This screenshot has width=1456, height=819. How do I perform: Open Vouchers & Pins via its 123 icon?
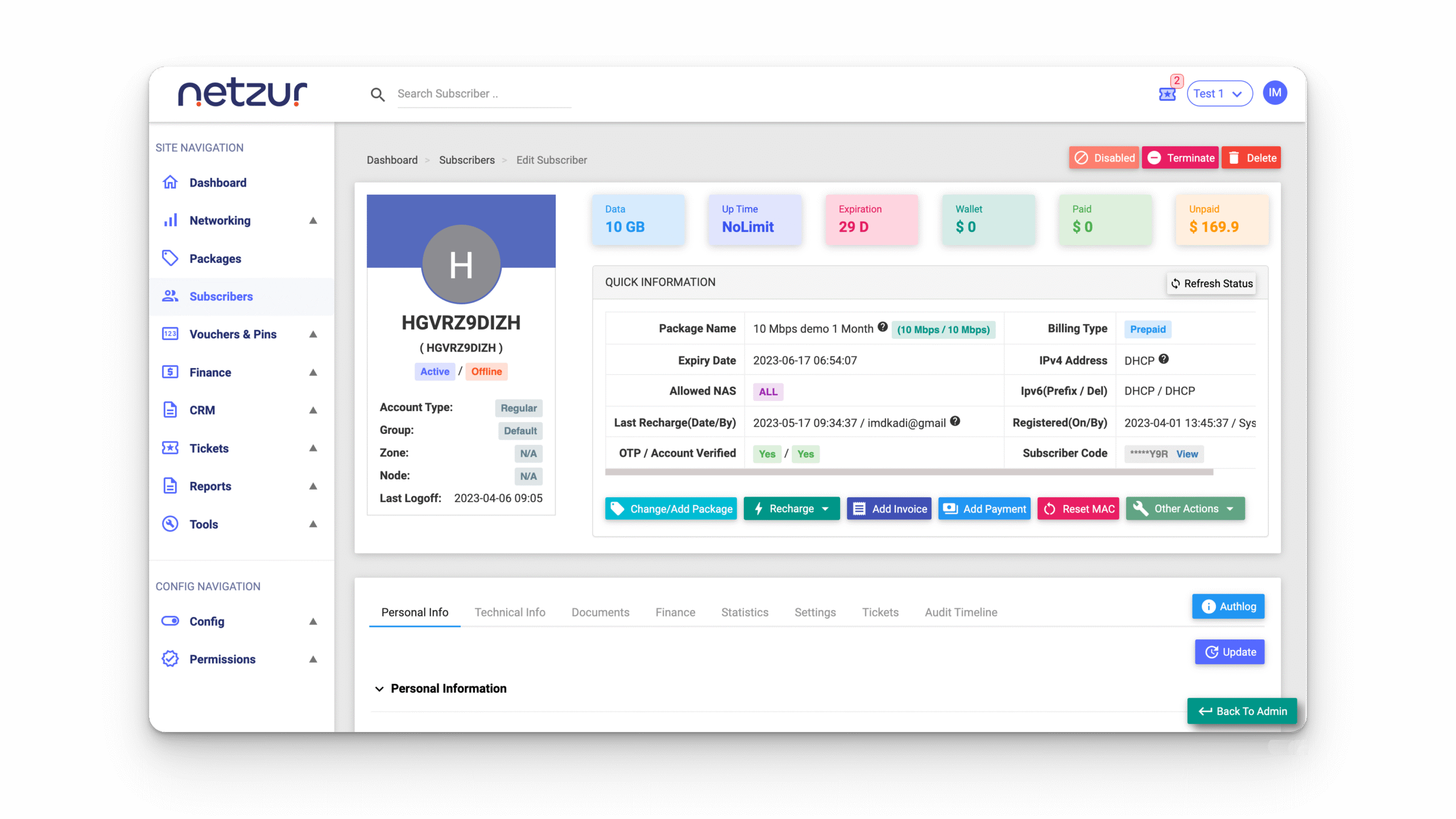click(171, 334)
